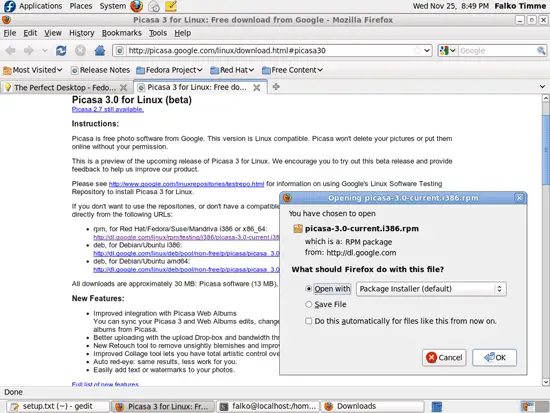Check Do this automatically for files like this
The image size is (550, 413).
308,321
